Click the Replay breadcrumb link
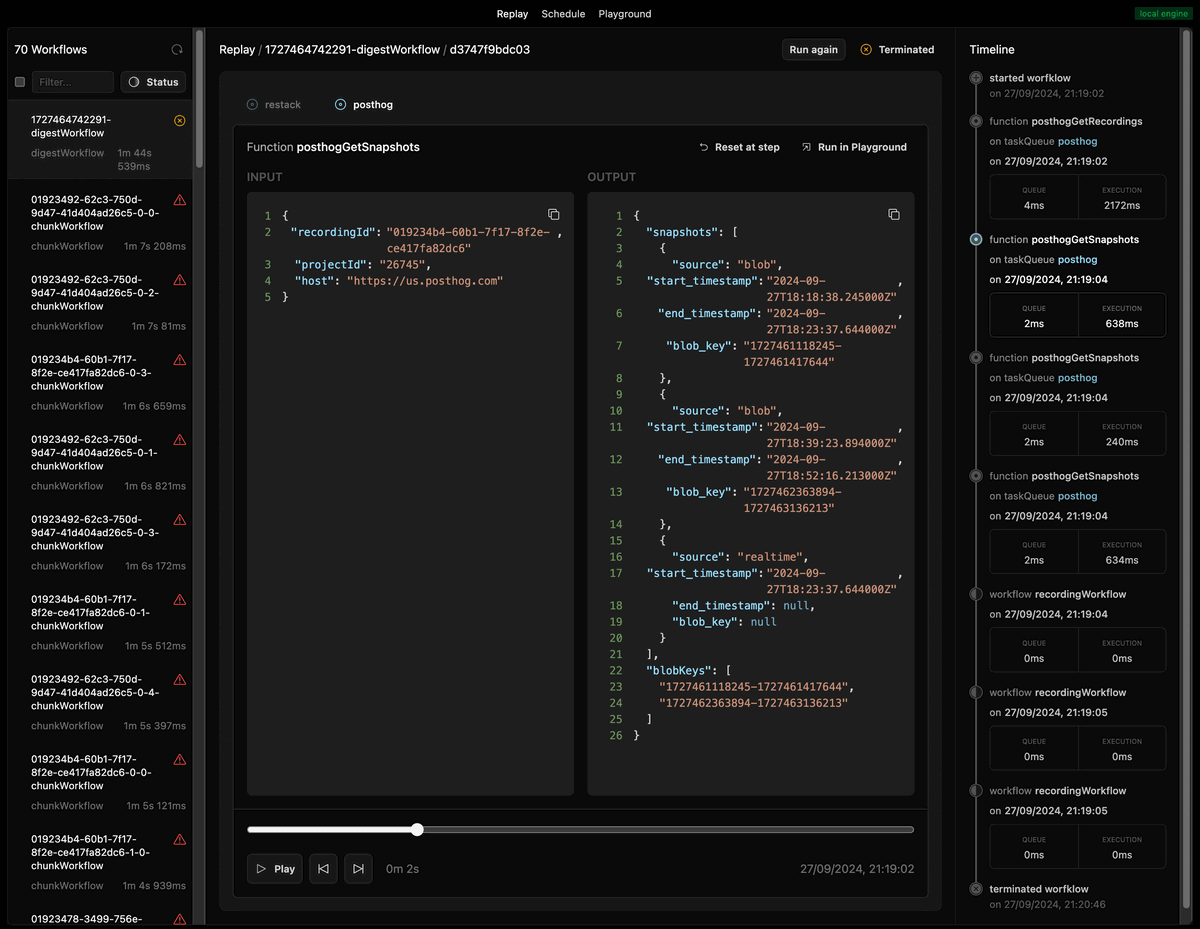Screen dimensions: 1200x929 [237, 49]
